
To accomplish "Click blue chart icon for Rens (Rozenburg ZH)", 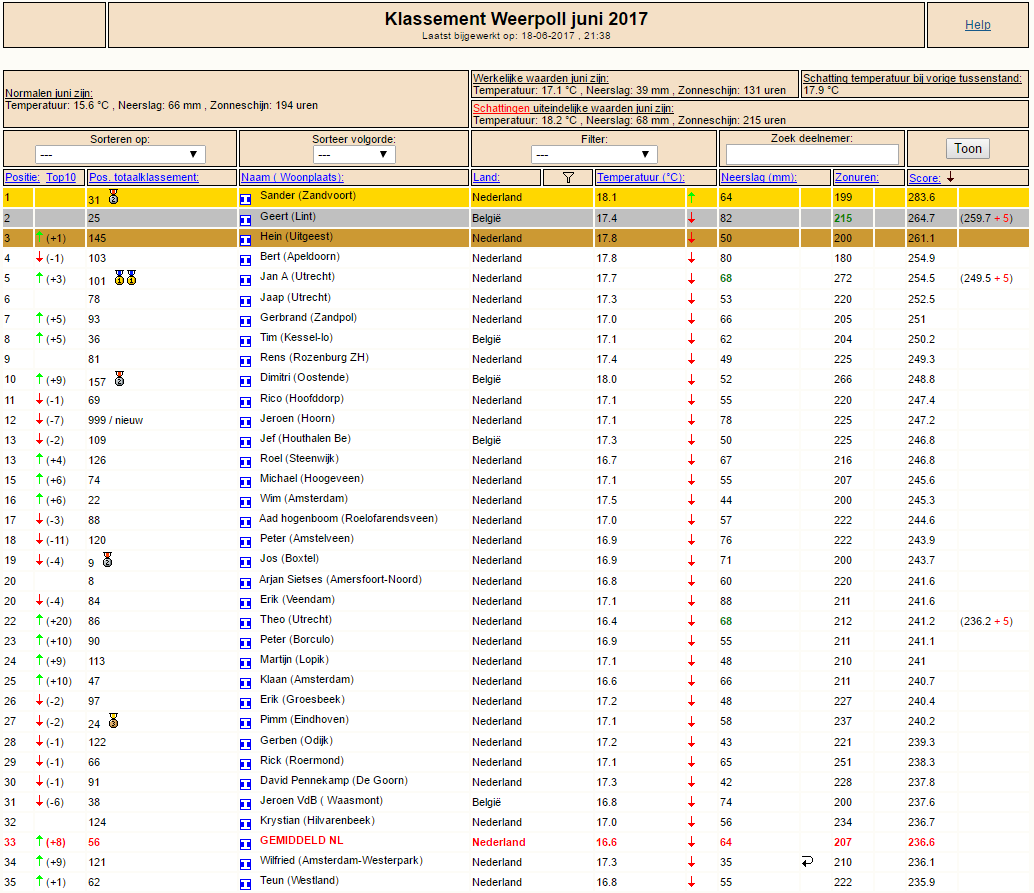I will (x=245, y=361).
